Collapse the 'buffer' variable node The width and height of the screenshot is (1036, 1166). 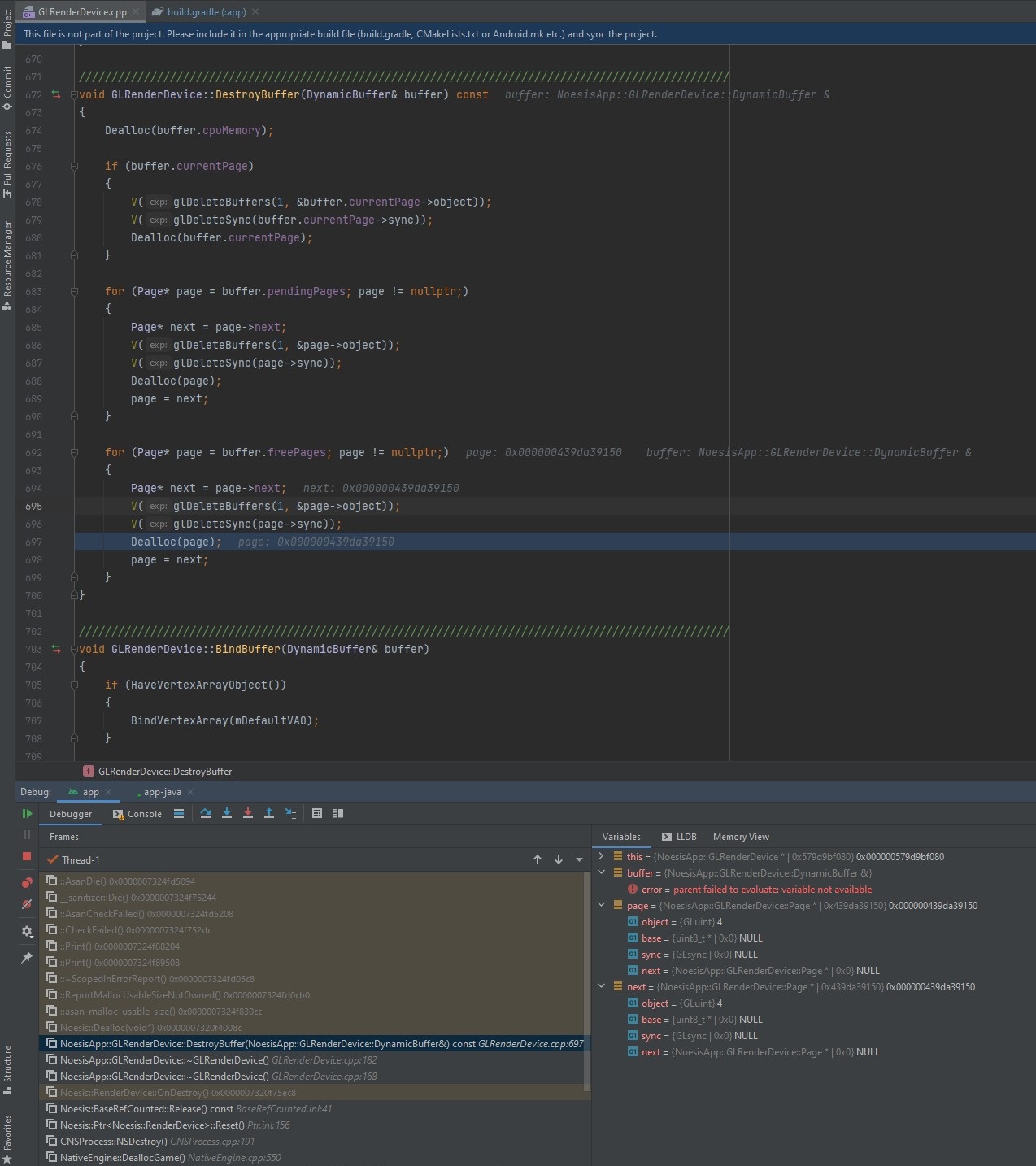click(x=601, y=872)
